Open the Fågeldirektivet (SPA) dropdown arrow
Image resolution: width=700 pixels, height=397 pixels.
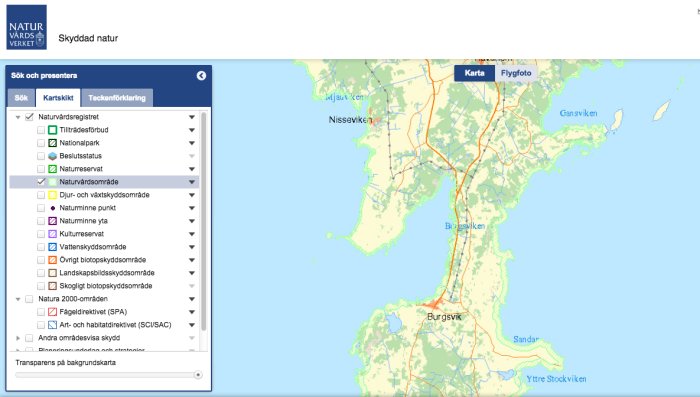pyautogui.click(x=192, y=312)
